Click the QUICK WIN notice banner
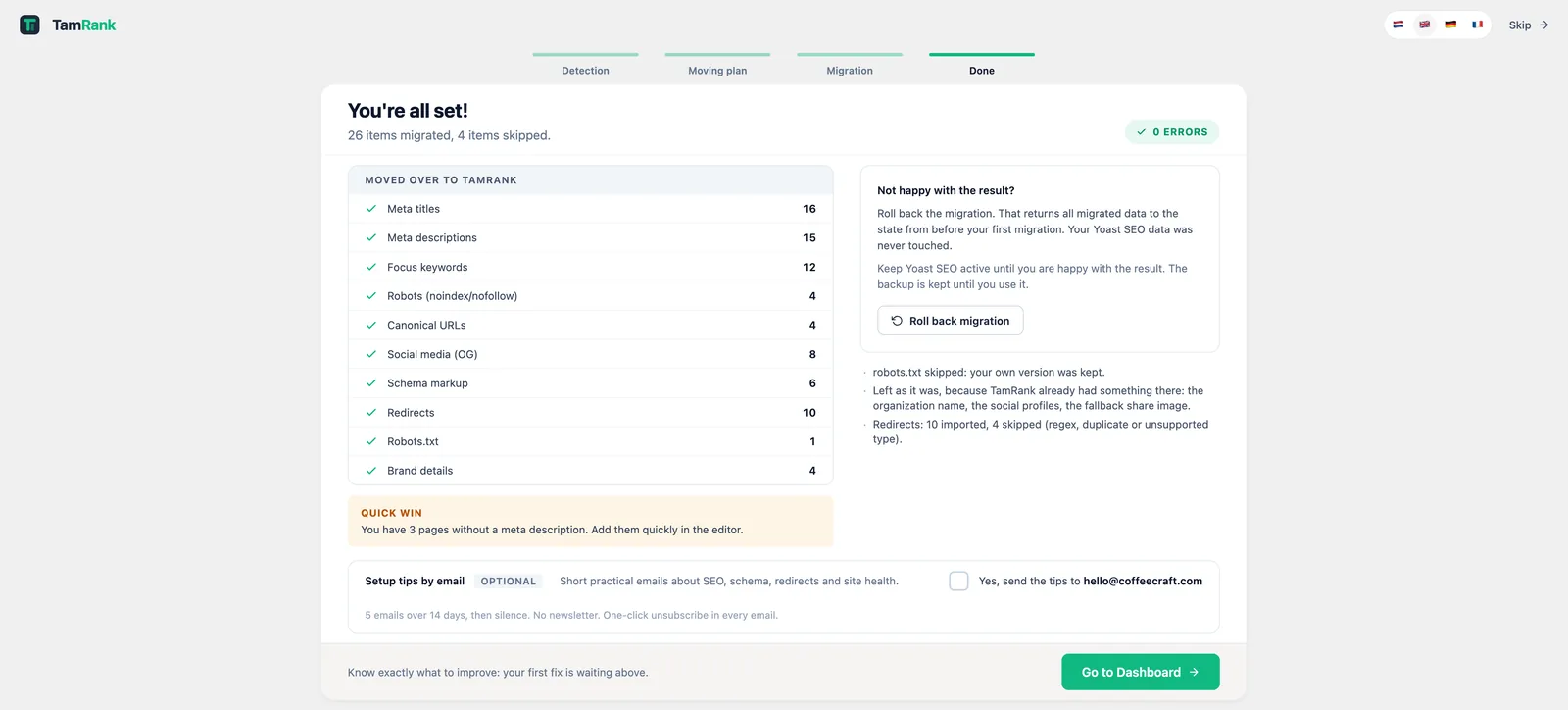Image resolution: width=1568 pixels, height=710 pixels. (590, 521)
